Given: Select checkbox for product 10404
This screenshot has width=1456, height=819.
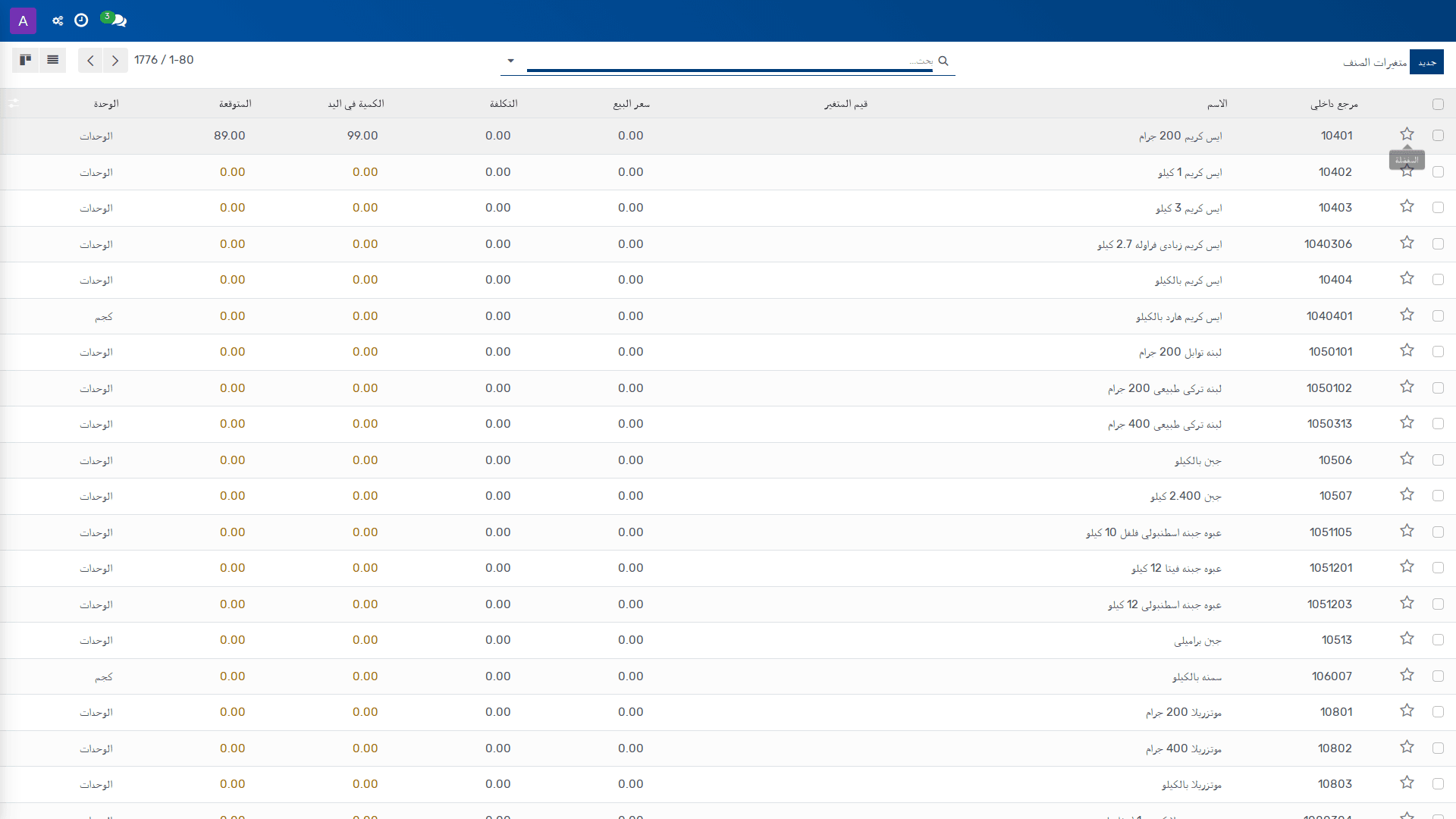Looking at the screenshot, I should coord(1438,280).
